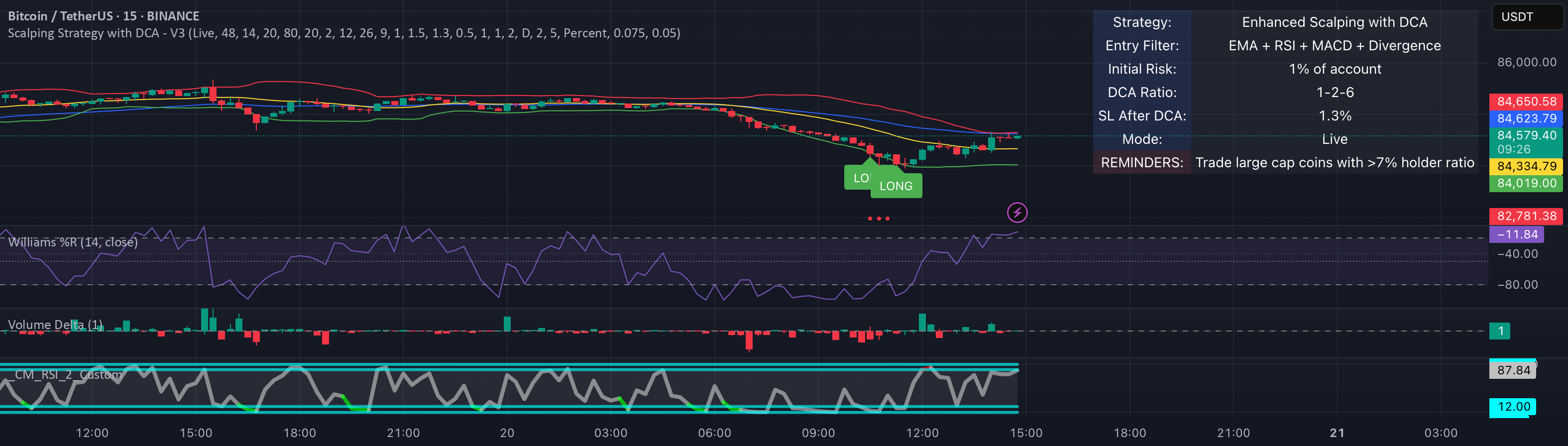Click the REMINDERS: table label
The image size is (1568, 446).
[x=1142, y=162]
